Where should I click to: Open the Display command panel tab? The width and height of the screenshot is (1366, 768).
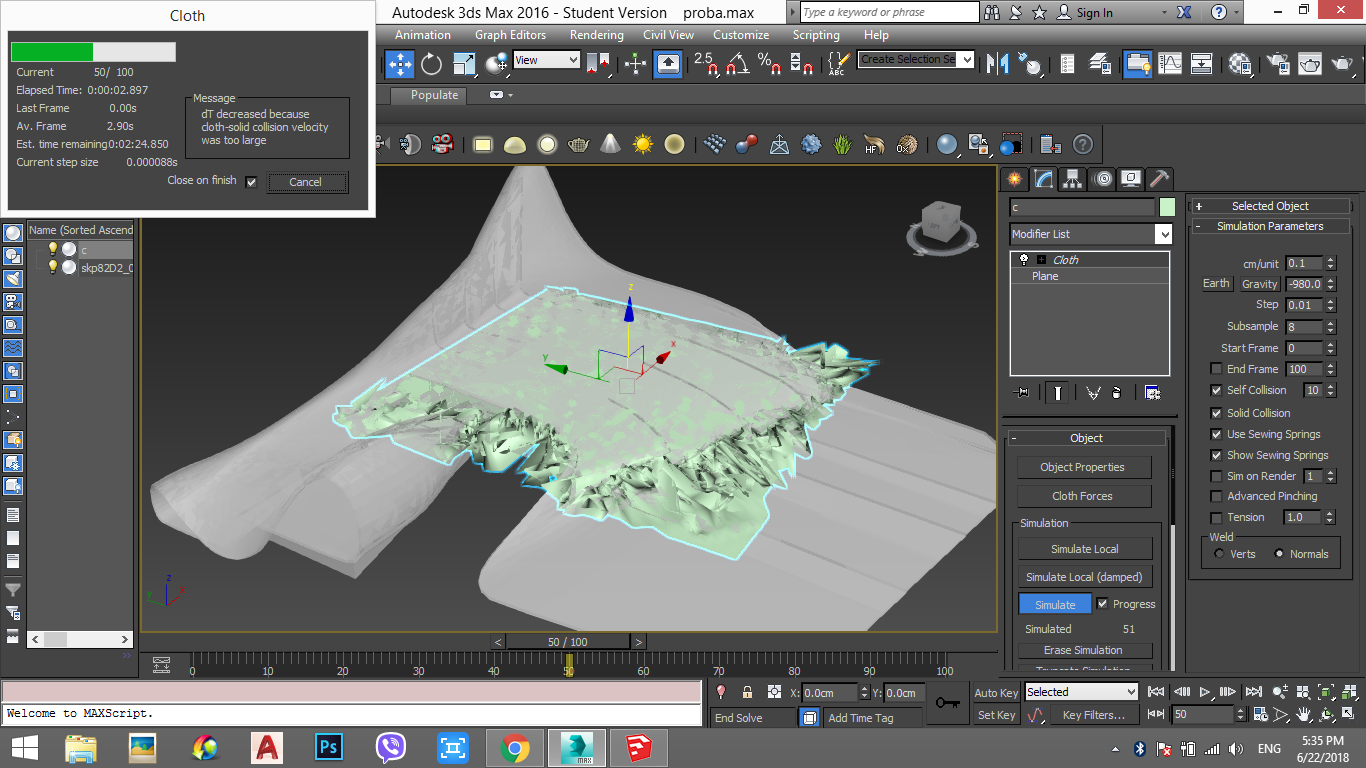(1131, 179)
